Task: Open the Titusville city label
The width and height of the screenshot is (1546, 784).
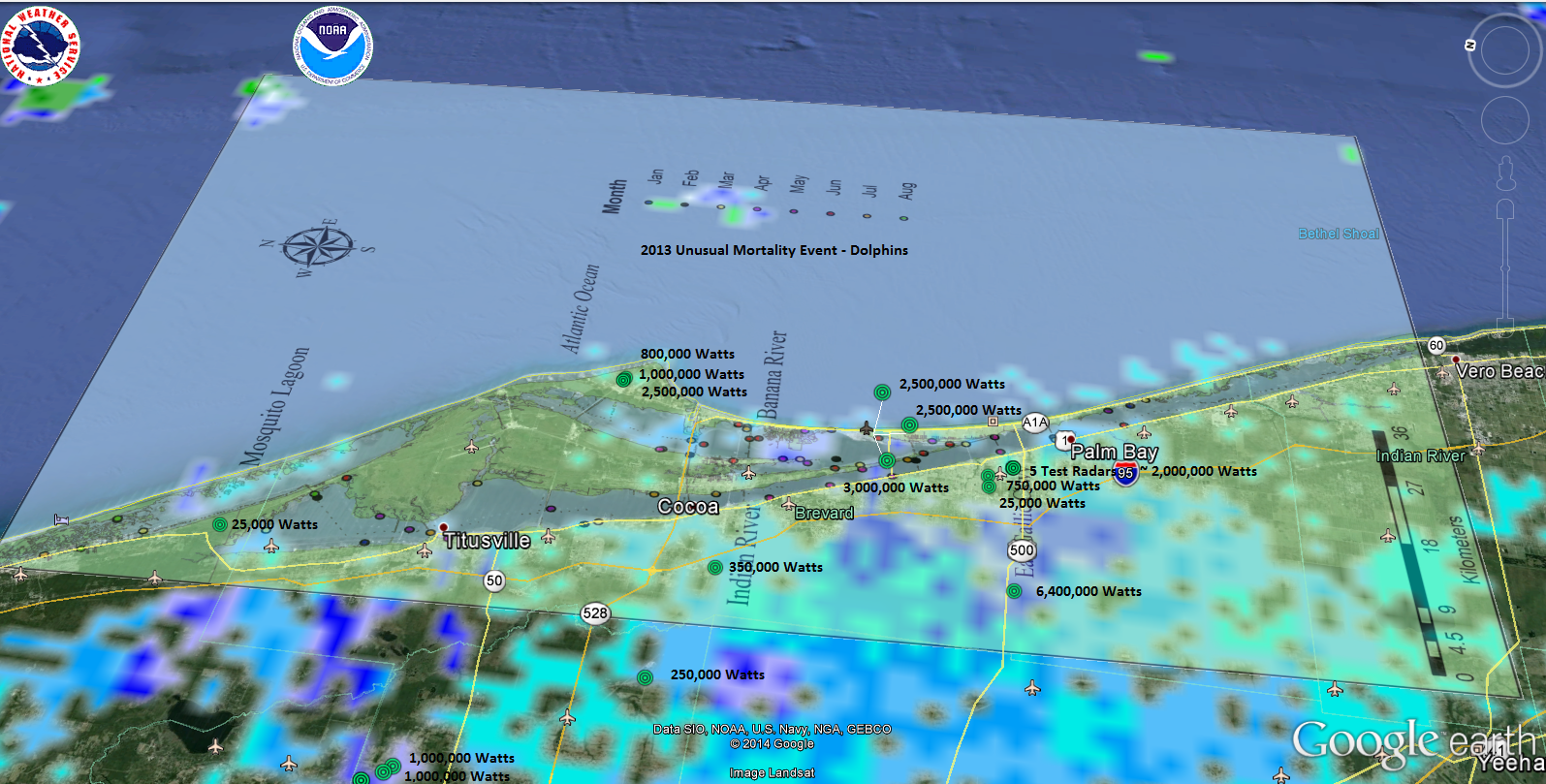Action: pyautogui.click(x=487, y=541)
